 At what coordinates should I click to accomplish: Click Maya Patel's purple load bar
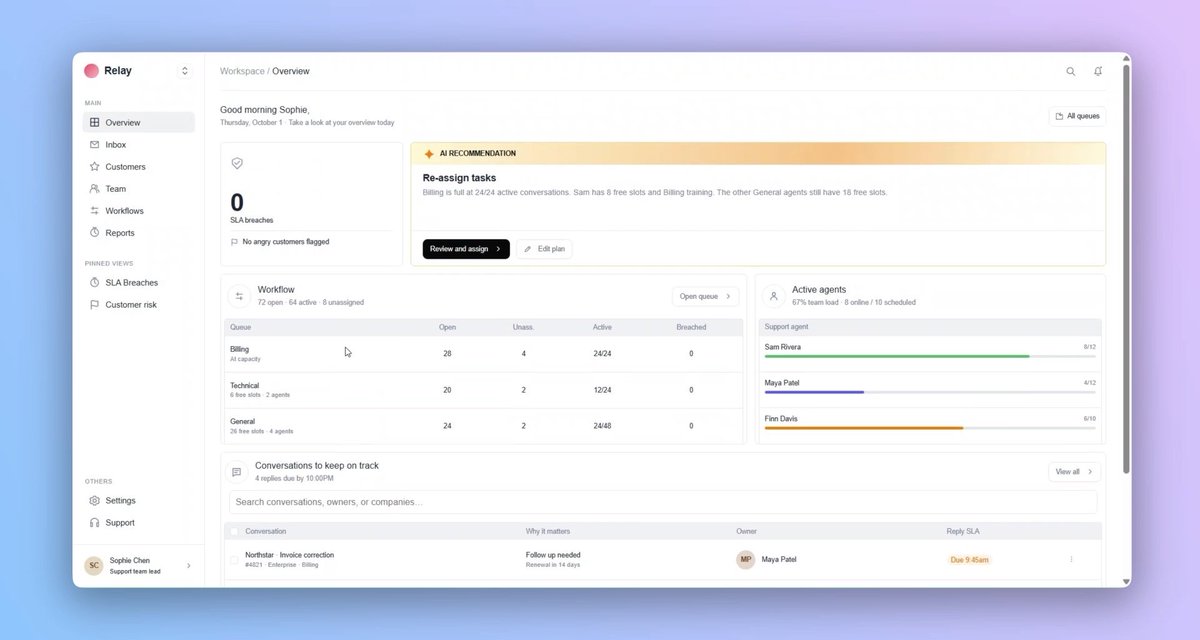(x=814, y=392)
